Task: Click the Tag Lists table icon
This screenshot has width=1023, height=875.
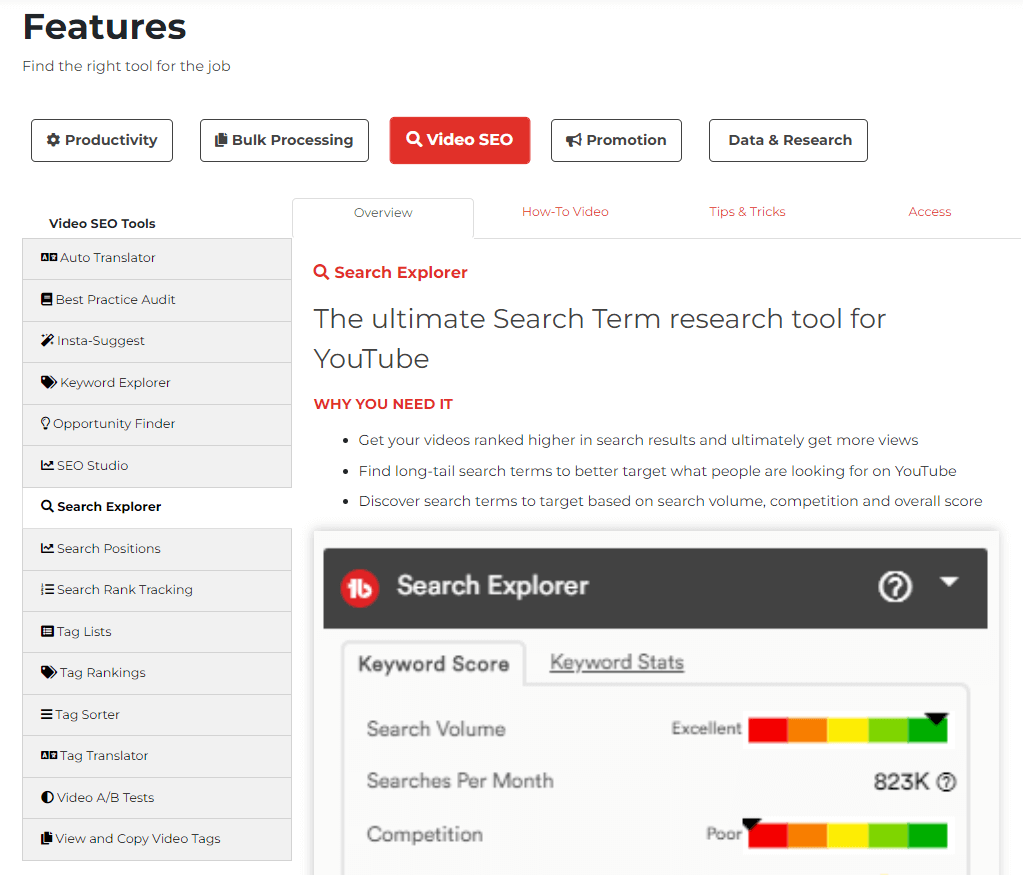Action: pos(47,631)
